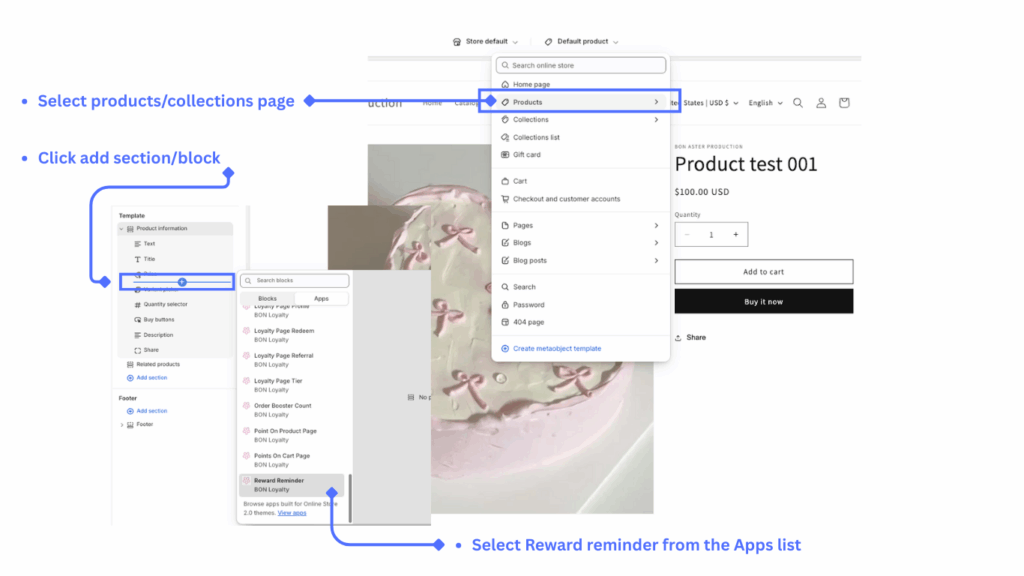Click the Share icon under Buy it now
The height and width of the screenshot is (576, 1024).
tap(680, 337)
